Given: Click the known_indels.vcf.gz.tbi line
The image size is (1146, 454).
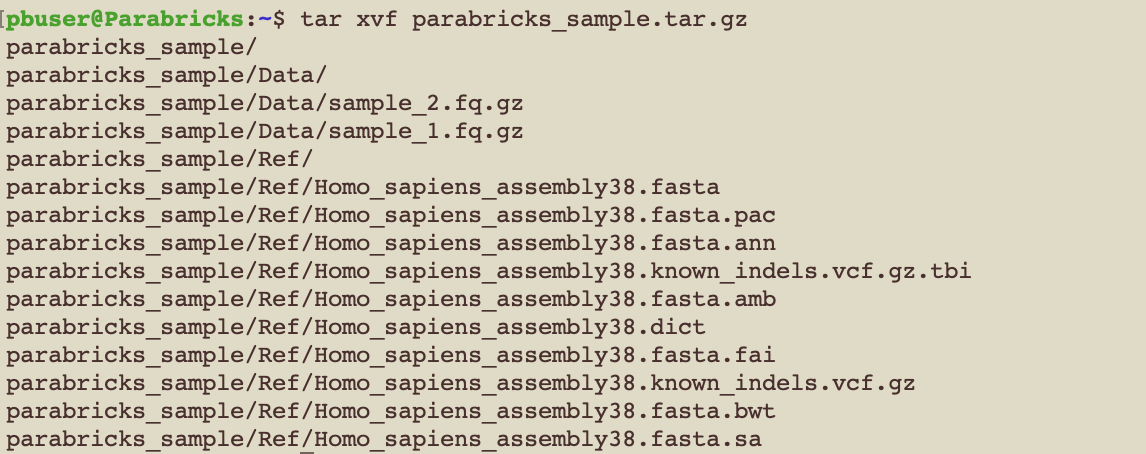Looking at the screenshot, I should pyautogui.click(x=488, y=271).
